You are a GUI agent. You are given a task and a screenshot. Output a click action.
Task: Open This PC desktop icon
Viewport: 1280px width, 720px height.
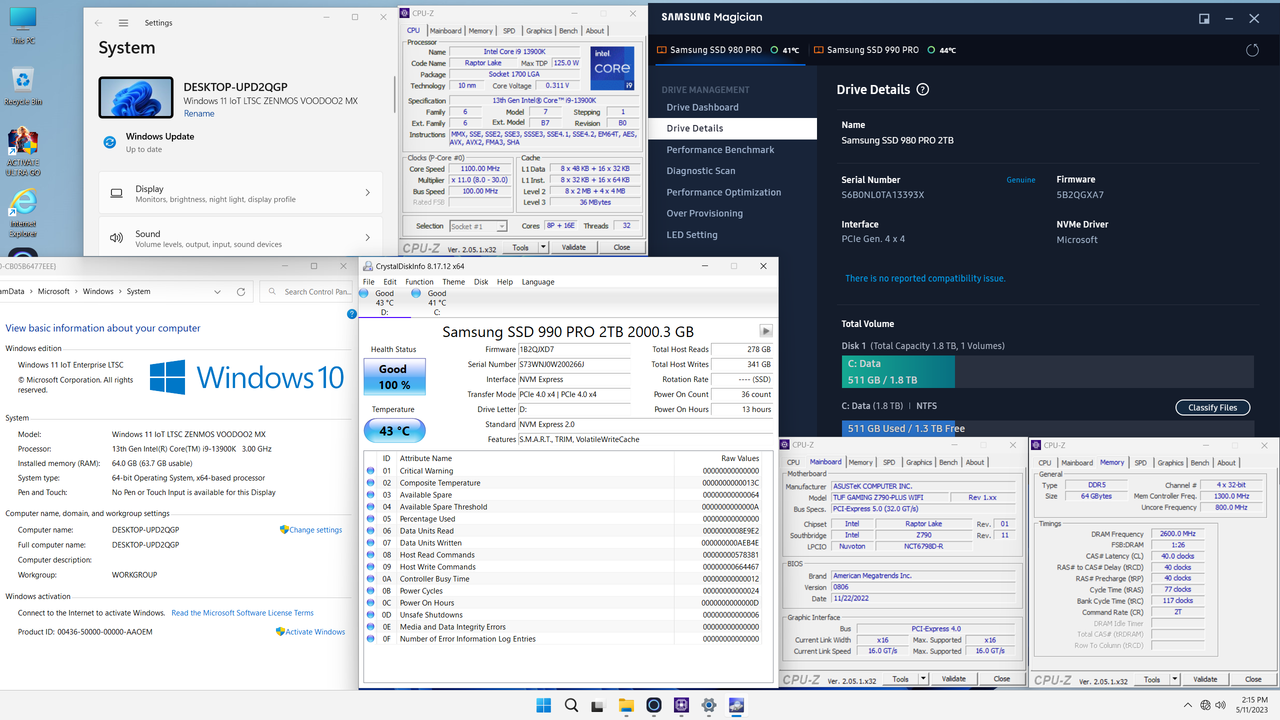coord(22,26)
